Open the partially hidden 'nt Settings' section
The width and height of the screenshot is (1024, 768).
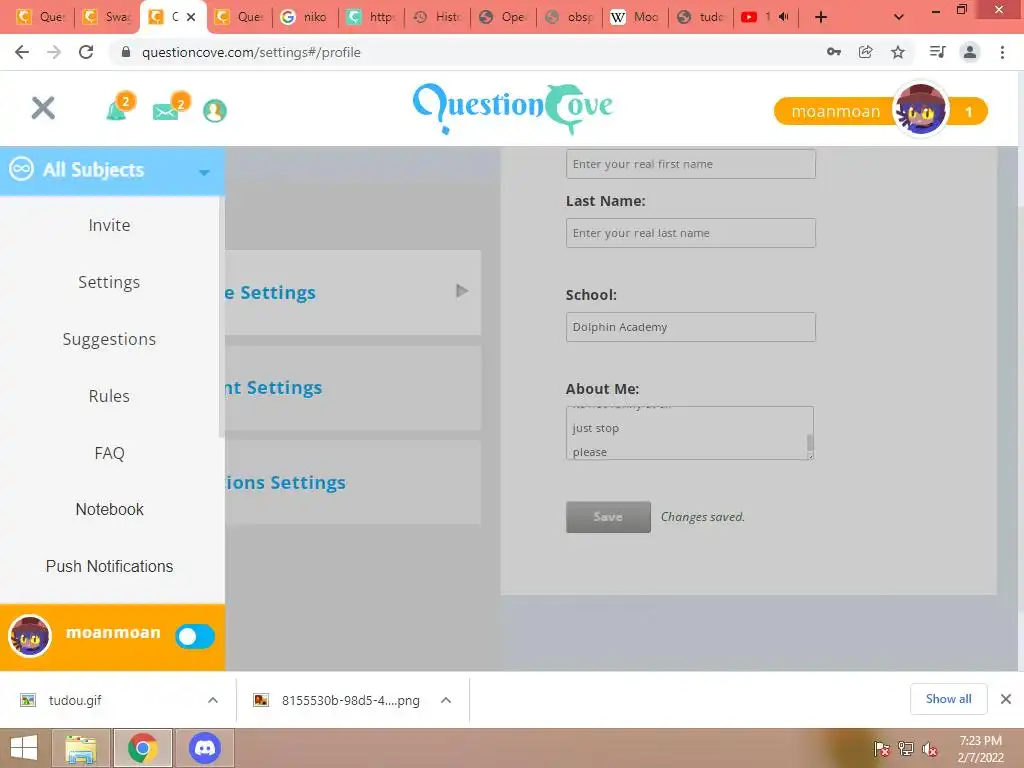click(x=353, y=388)
